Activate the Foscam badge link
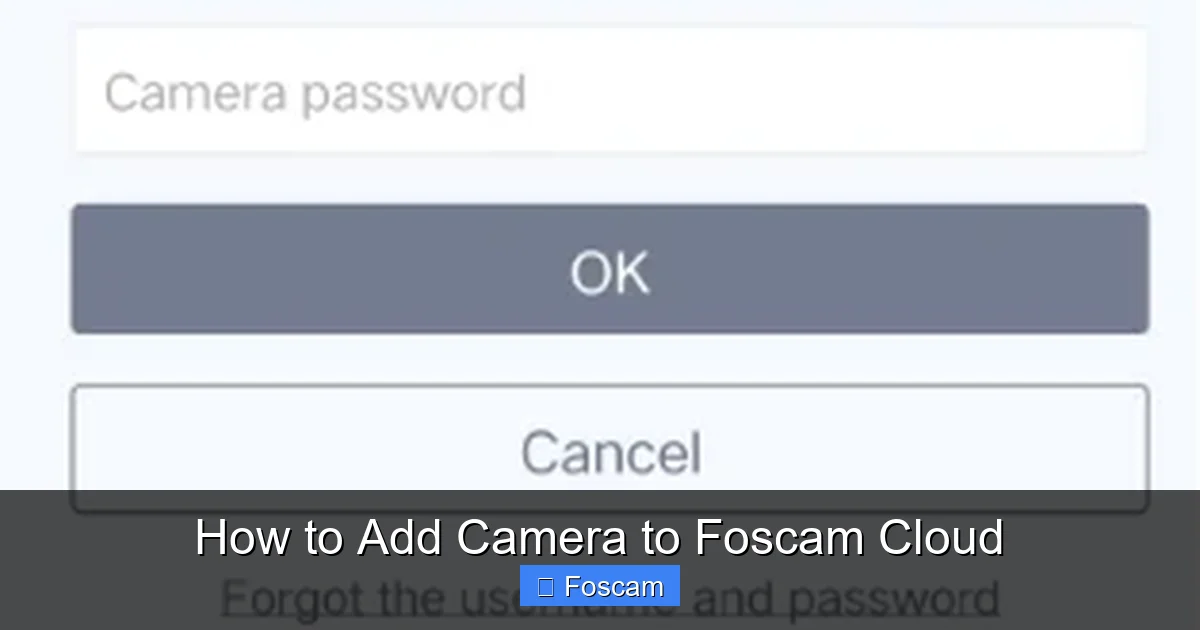 tap(600, 586)
